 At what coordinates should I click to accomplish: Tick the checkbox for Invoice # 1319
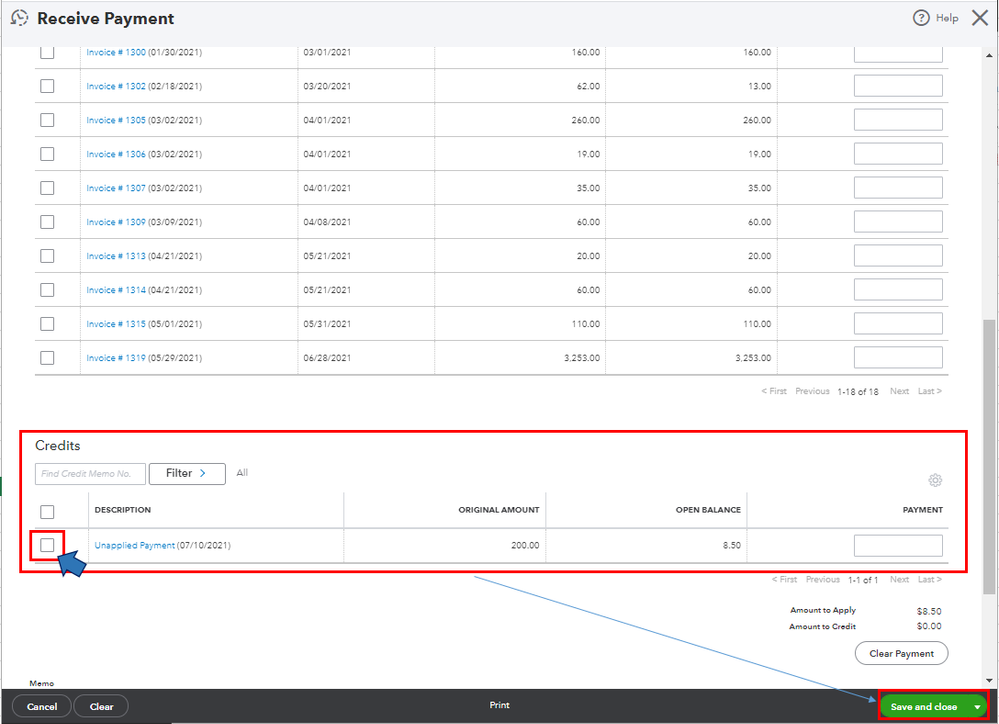point(47,358)
